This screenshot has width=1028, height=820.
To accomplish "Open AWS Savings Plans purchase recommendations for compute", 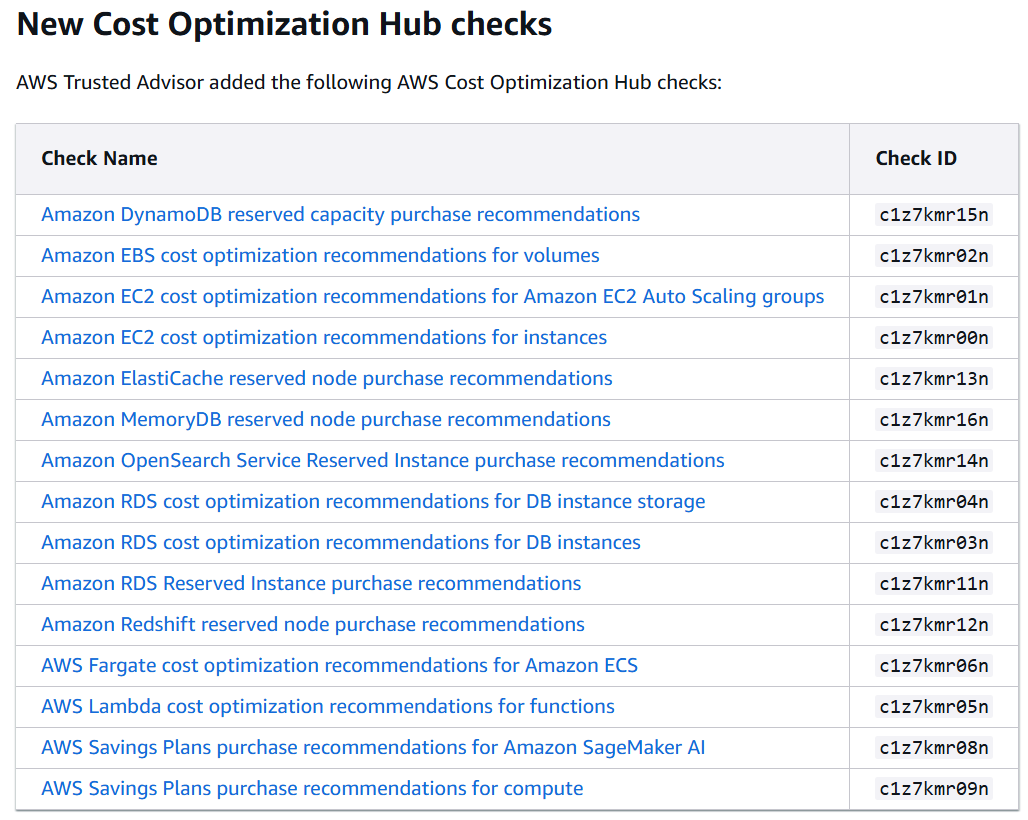I will 312,788.
